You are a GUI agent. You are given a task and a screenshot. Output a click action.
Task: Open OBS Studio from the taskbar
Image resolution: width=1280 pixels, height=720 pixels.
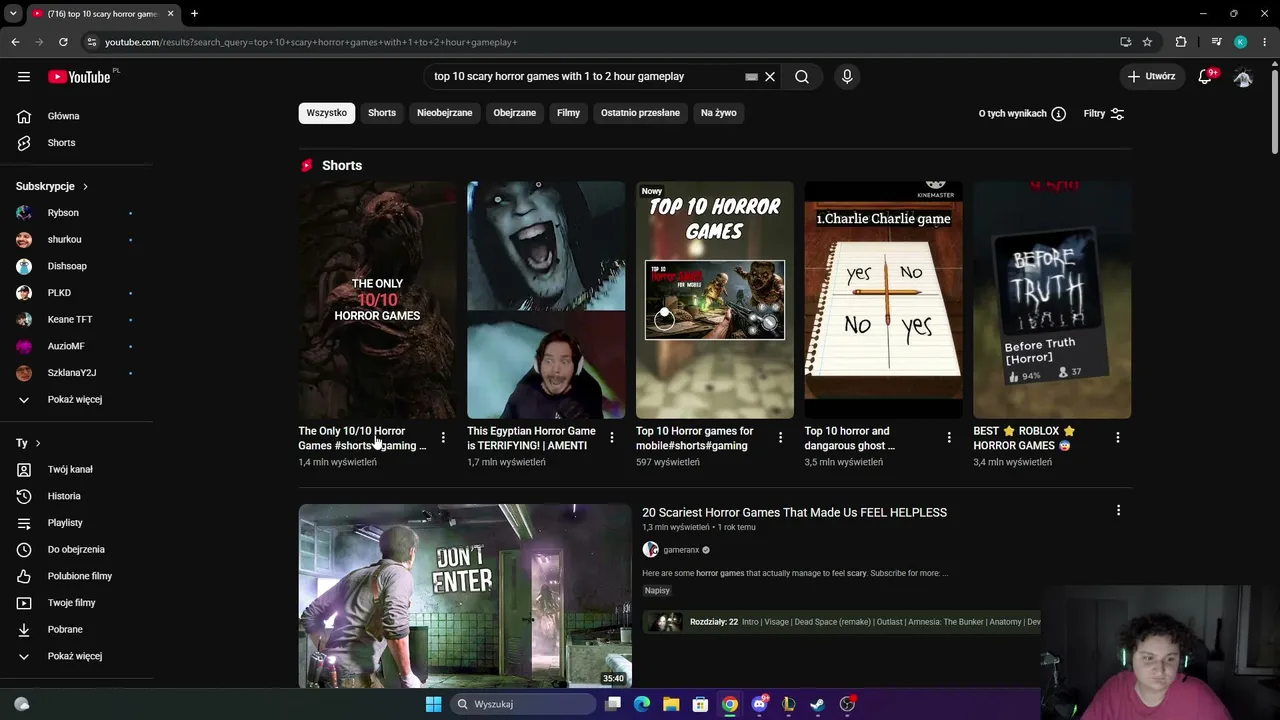[x=847, y=704]
